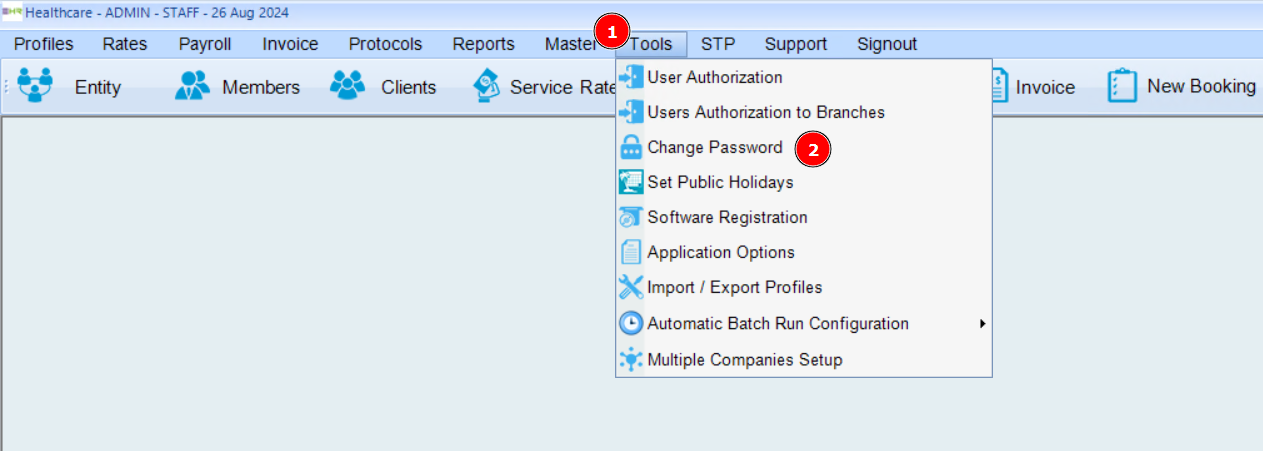This screenshot has width=1263, height=451.
Task: Expand Automatic Batch Run Configuration submenu arrow
Action: pos(983,324)
